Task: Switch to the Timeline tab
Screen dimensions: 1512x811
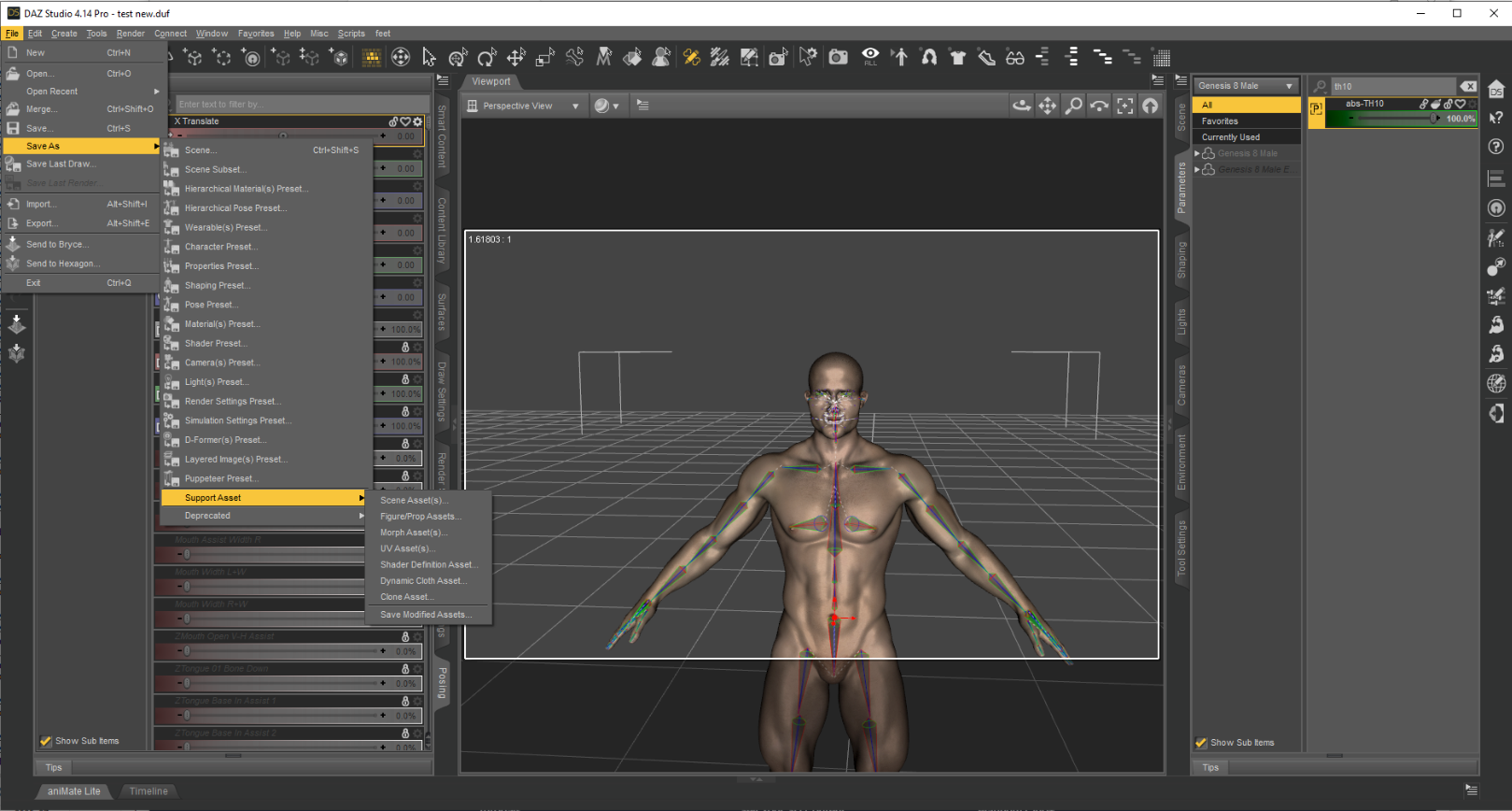Action: pos(148,791)
